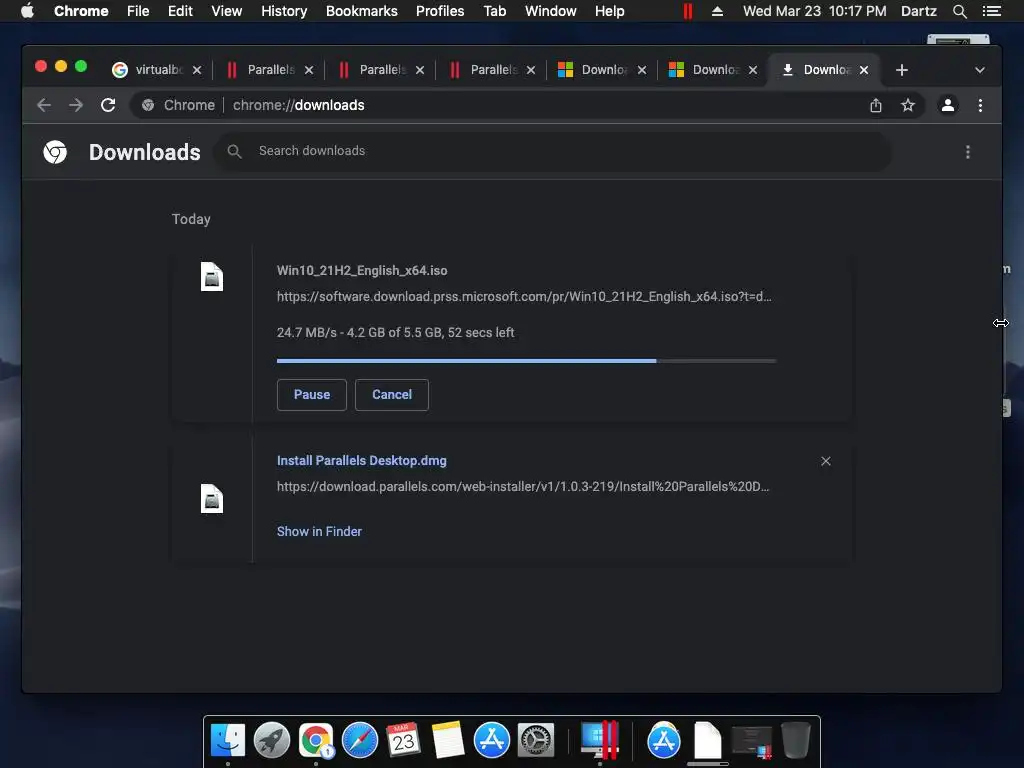This screenshot has height=768, width=1024.
Task: Click Show in Finder link
Action: tap(319, 532)
